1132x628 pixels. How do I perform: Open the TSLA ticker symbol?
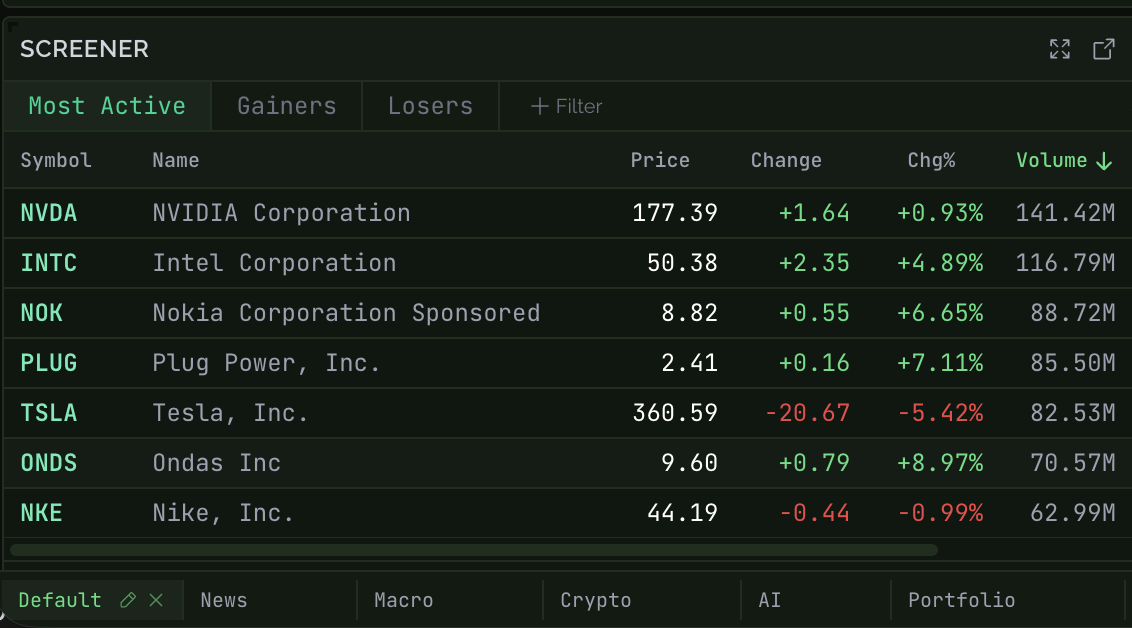click(x=49, y=413)
